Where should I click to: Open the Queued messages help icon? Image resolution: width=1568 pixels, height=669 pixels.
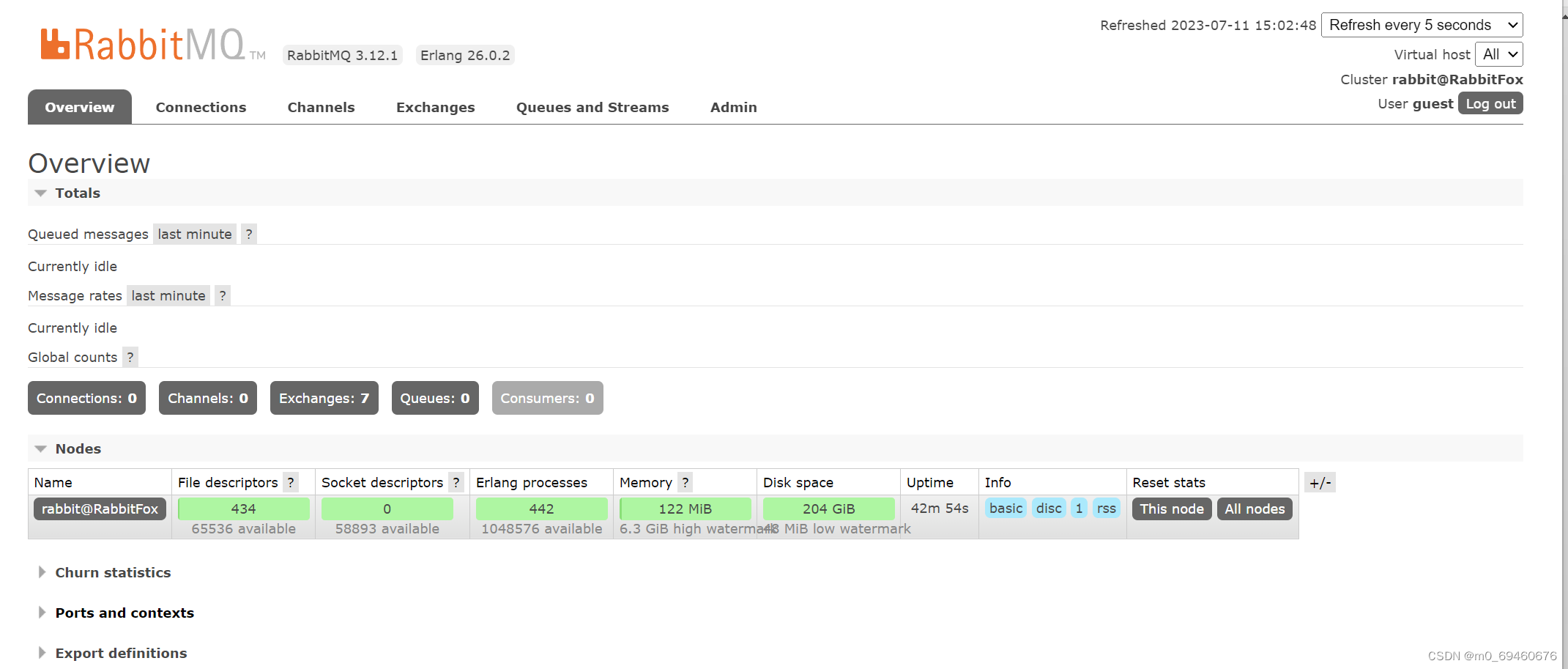point(249,234)
